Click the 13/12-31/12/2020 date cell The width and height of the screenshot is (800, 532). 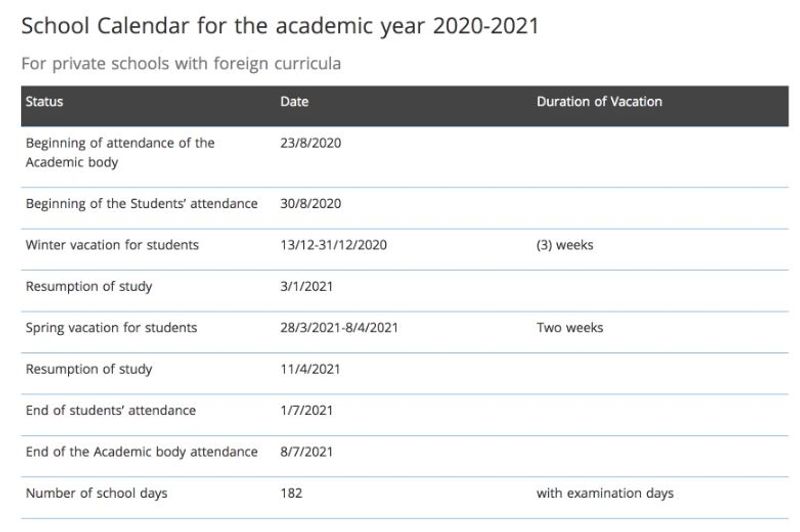(334, 245)
